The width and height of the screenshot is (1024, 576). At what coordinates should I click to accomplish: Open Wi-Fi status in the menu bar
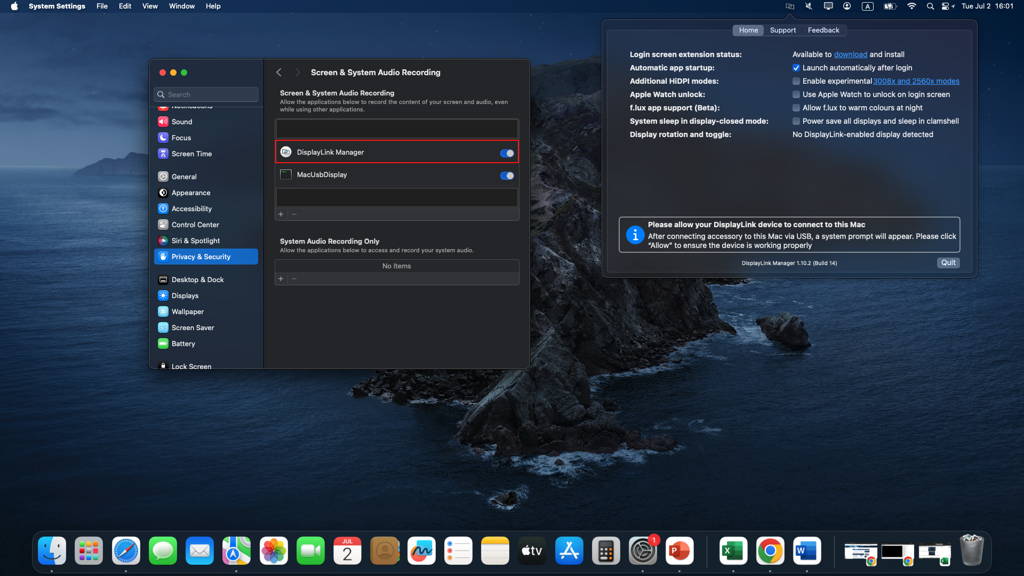912,6
